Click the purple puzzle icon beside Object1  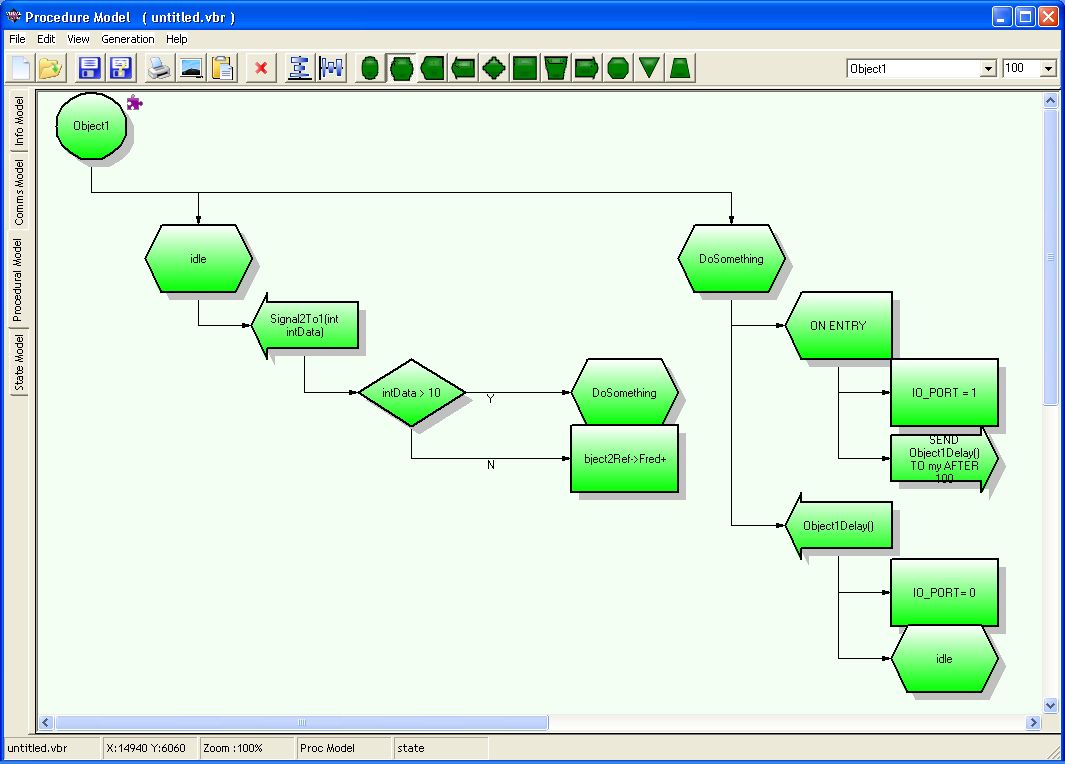point(135,101)
